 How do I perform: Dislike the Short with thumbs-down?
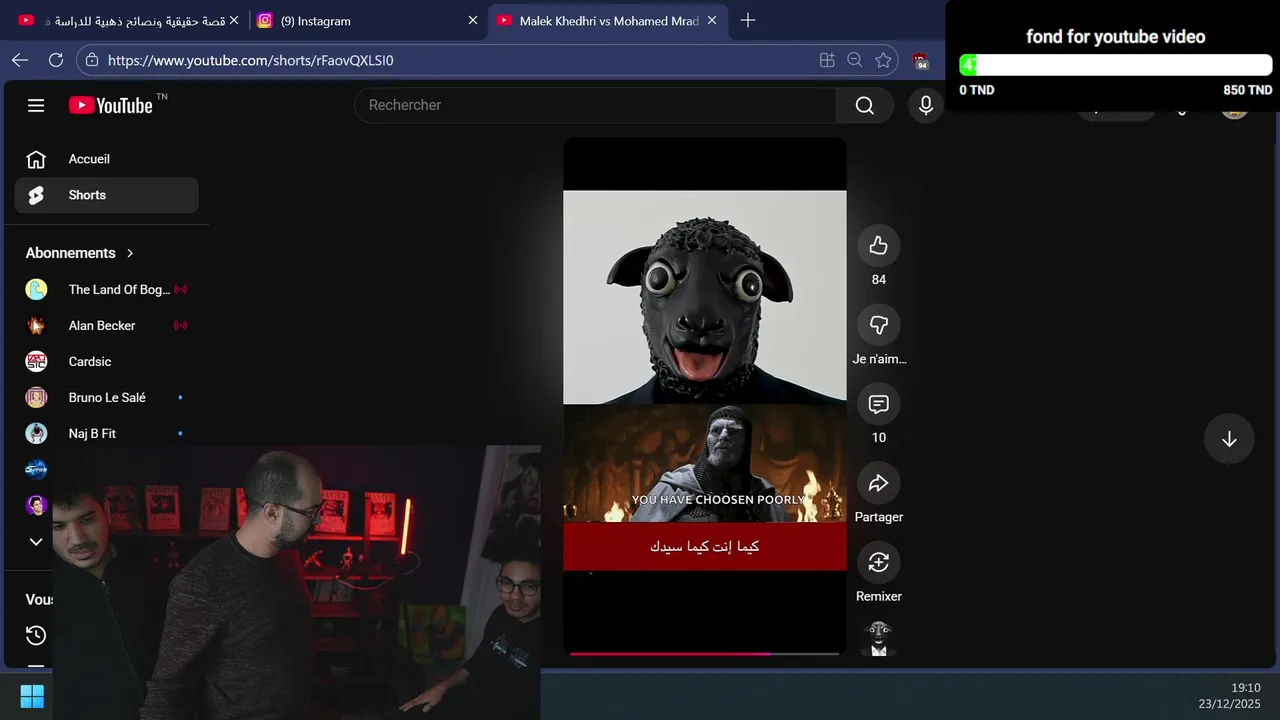click(879, 325)
